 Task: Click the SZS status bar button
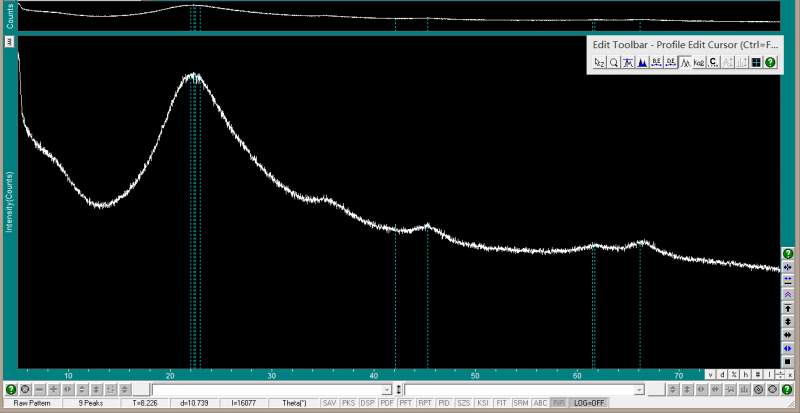point(463,403)
